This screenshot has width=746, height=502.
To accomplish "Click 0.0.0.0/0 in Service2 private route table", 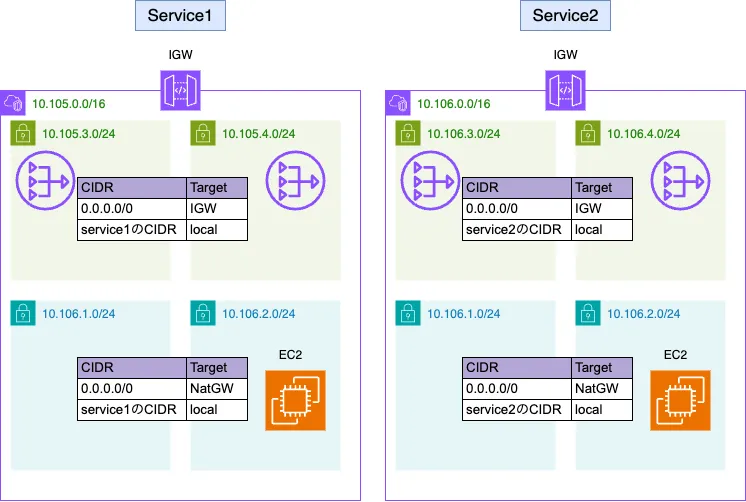I will [x=517, y=388].
